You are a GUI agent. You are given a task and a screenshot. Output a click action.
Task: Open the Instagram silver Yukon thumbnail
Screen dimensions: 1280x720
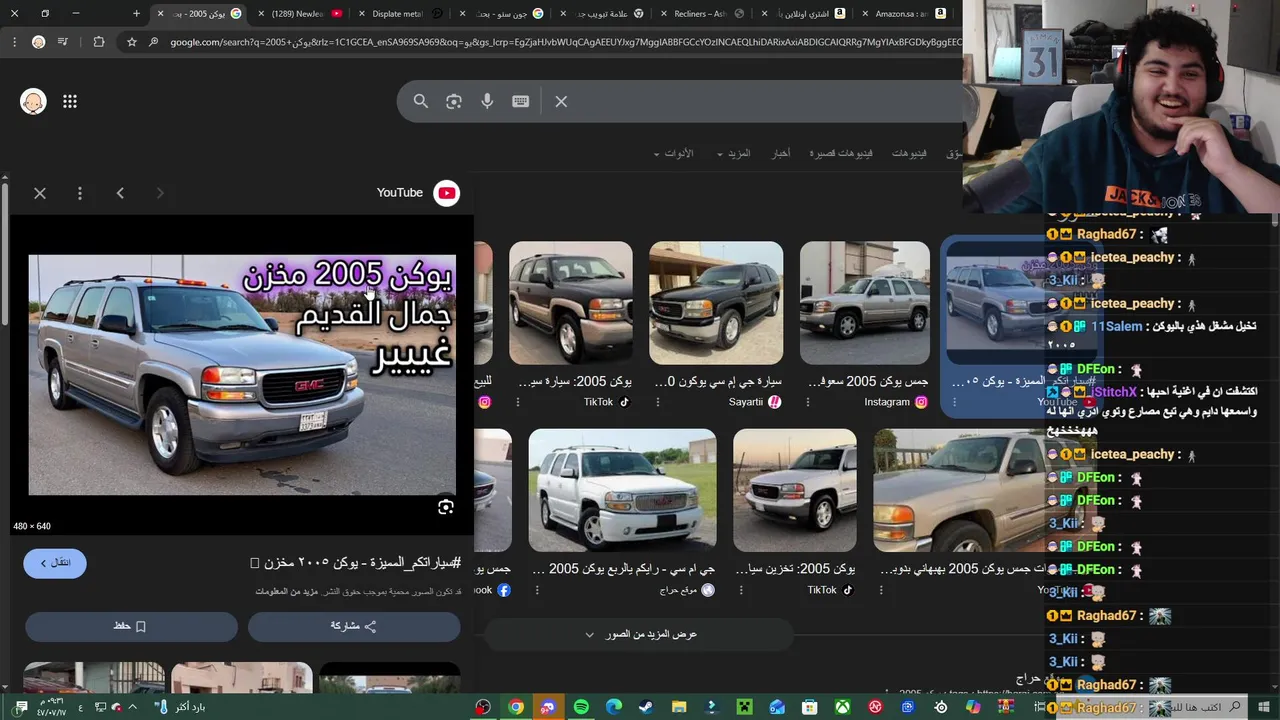865,303
